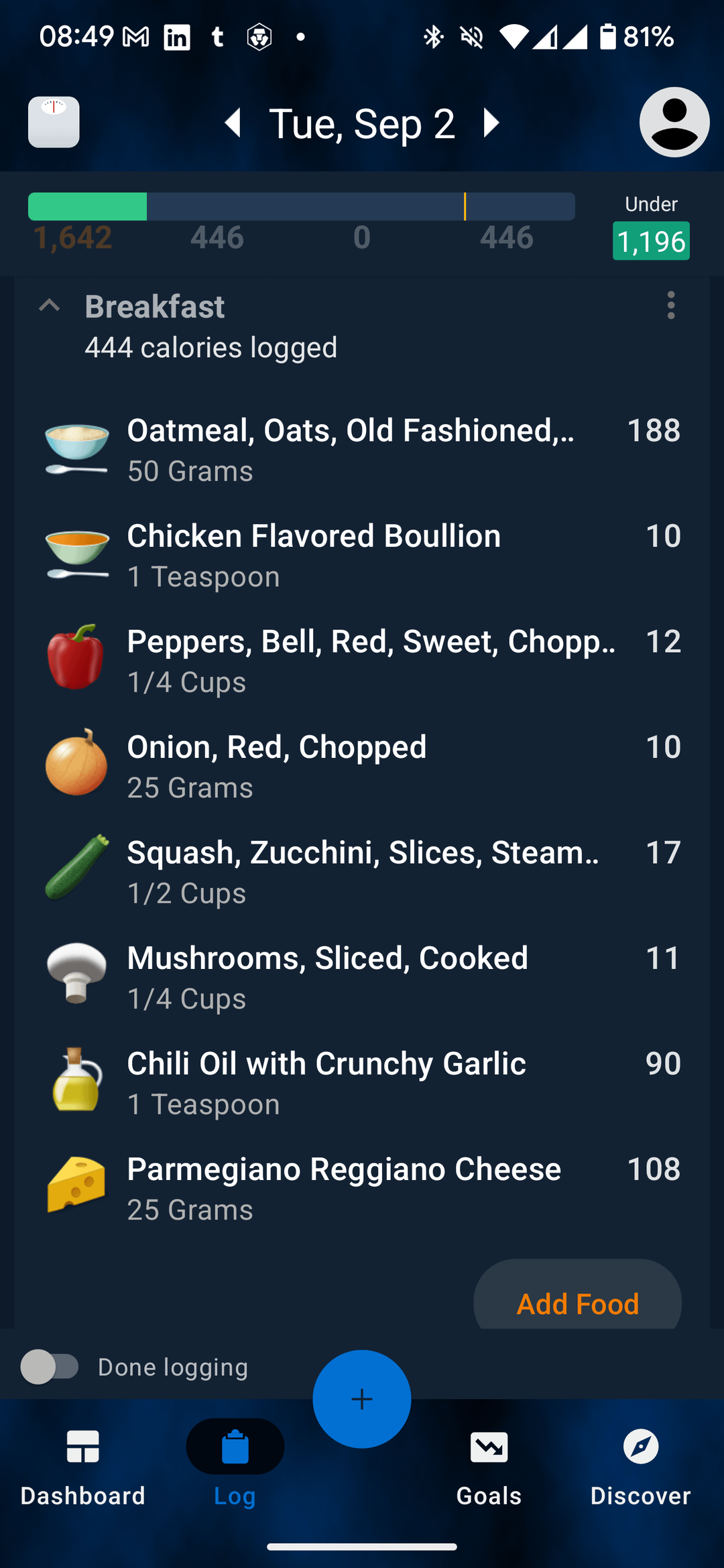Open the weight scale icon
724x1568 pixels.
pyautogui.click(x=54, y=122)
